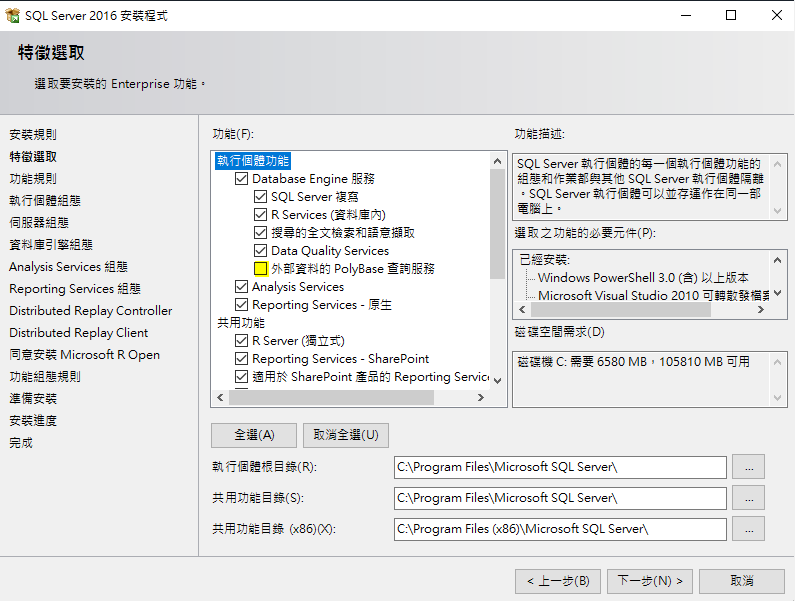Viewport: 795px width, 601px height.
Task: Click Analysis Services 組態 sidebar step
Action: (68, 266)
